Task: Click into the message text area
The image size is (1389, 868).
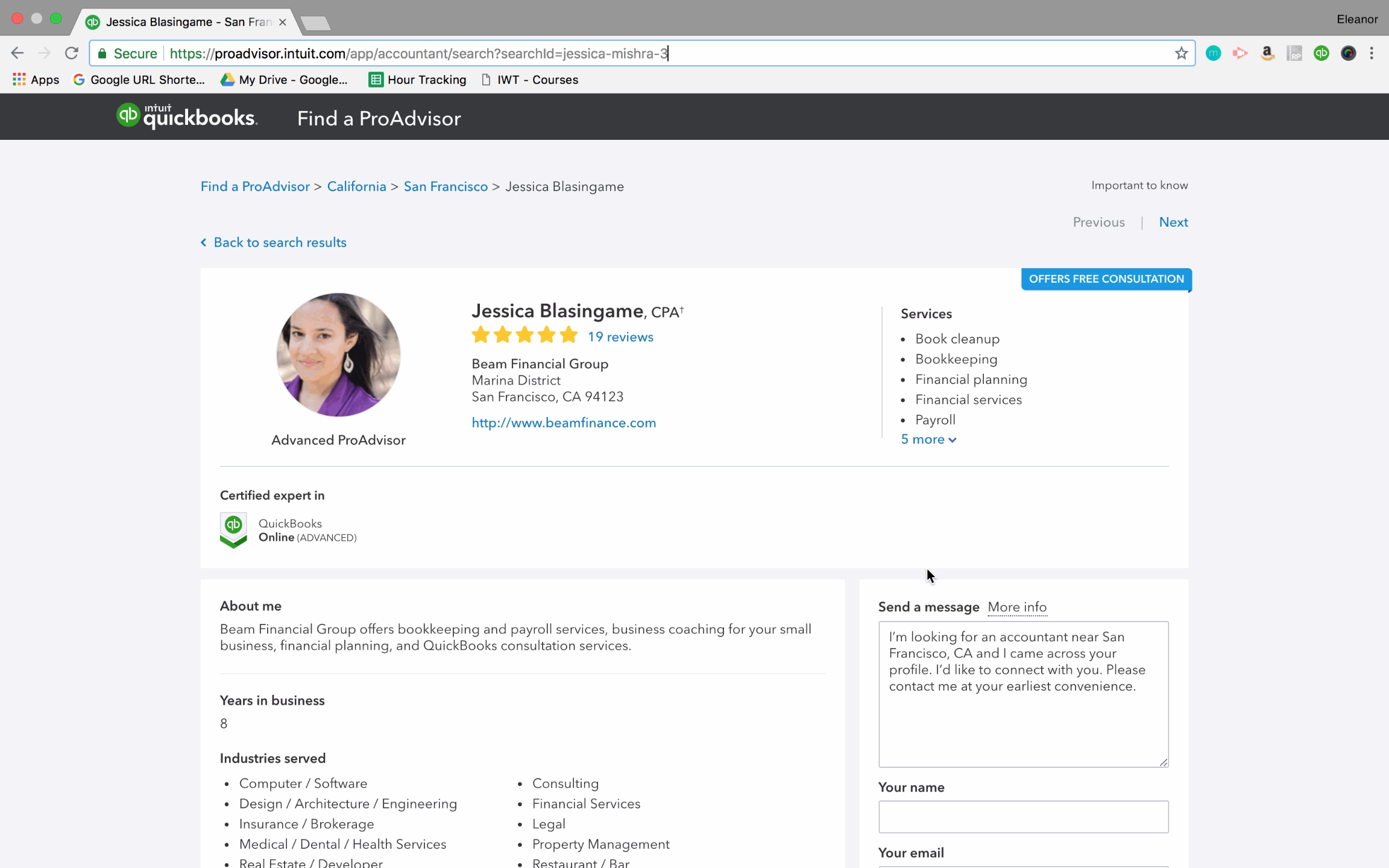Action: pyautogui.click(x=1023, y=694)
